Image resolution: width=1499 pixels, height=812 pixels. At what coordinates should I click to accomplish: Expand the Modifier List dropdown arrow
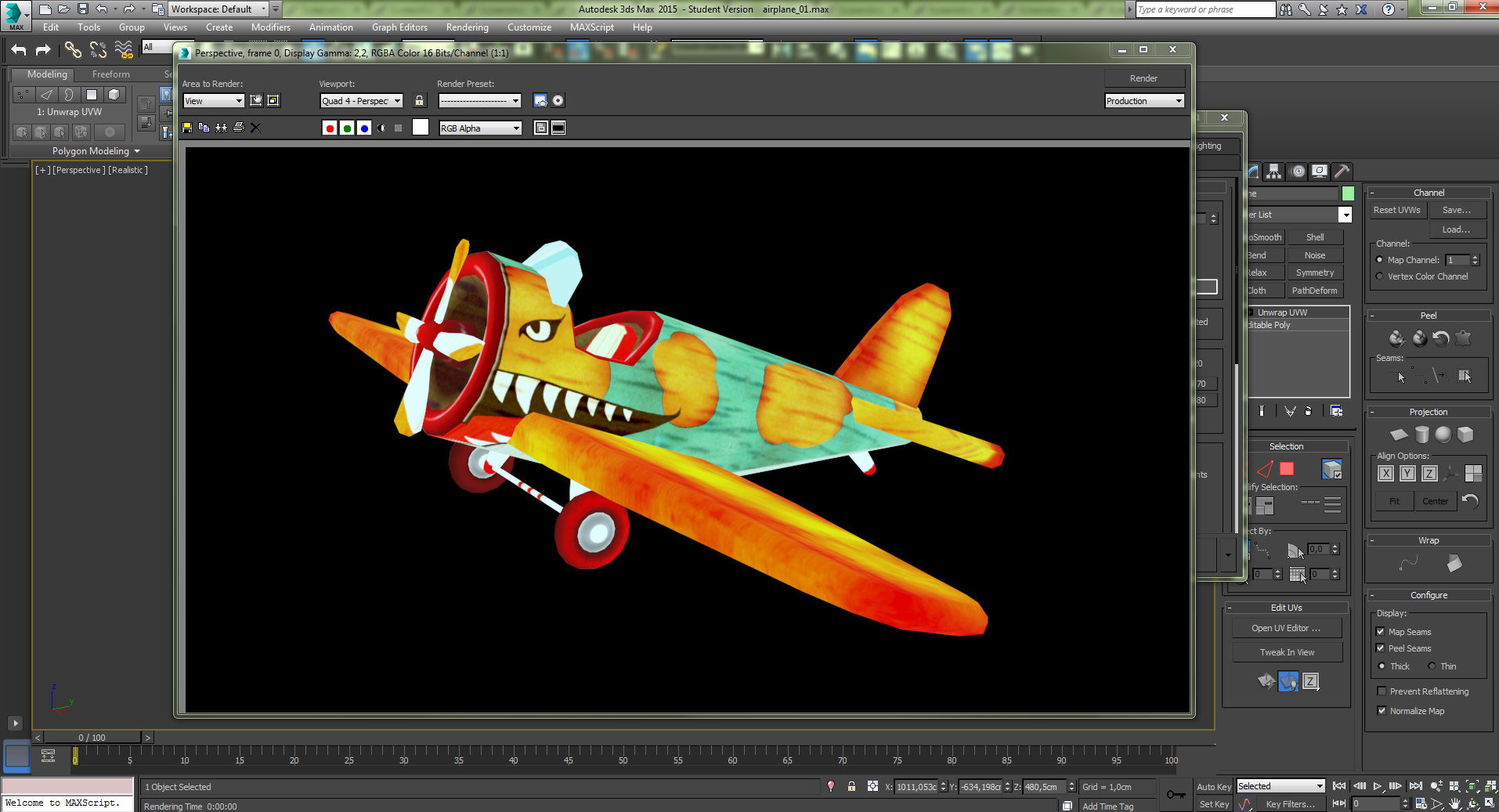[x=1345, y=215]
